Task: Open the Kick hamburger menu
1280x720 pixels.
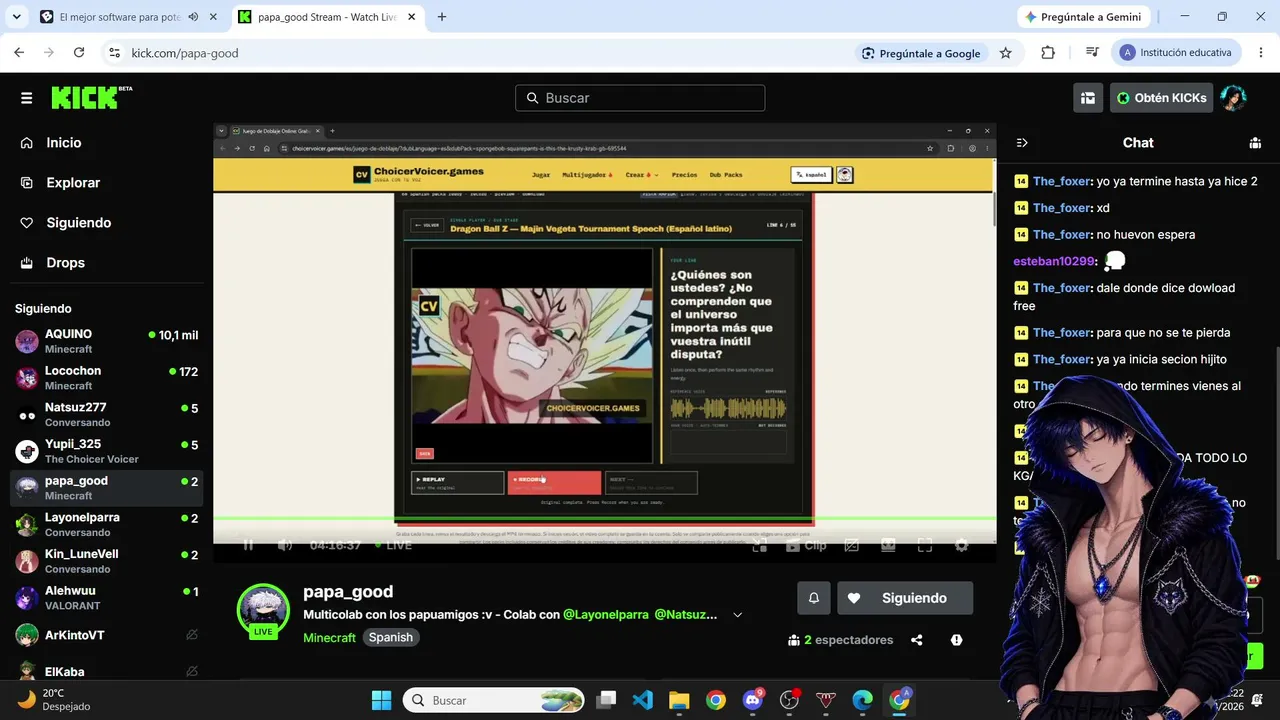Action: pos(26,98)
